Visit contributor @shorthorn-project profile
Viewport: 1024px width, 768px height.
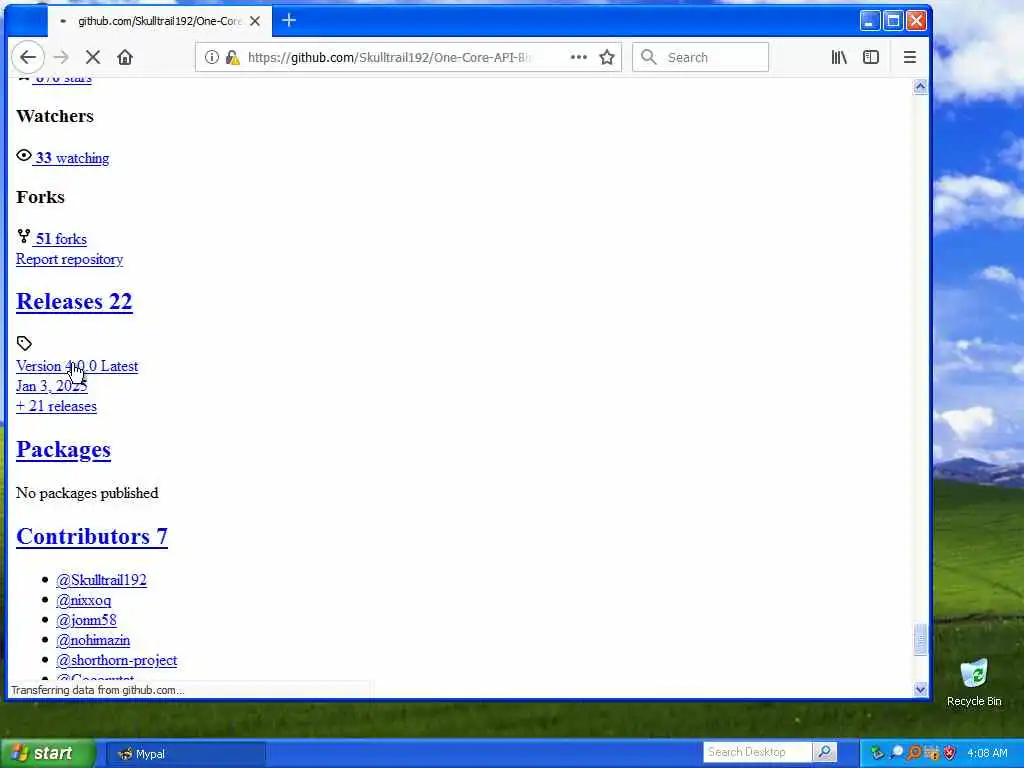coord(116,660)
